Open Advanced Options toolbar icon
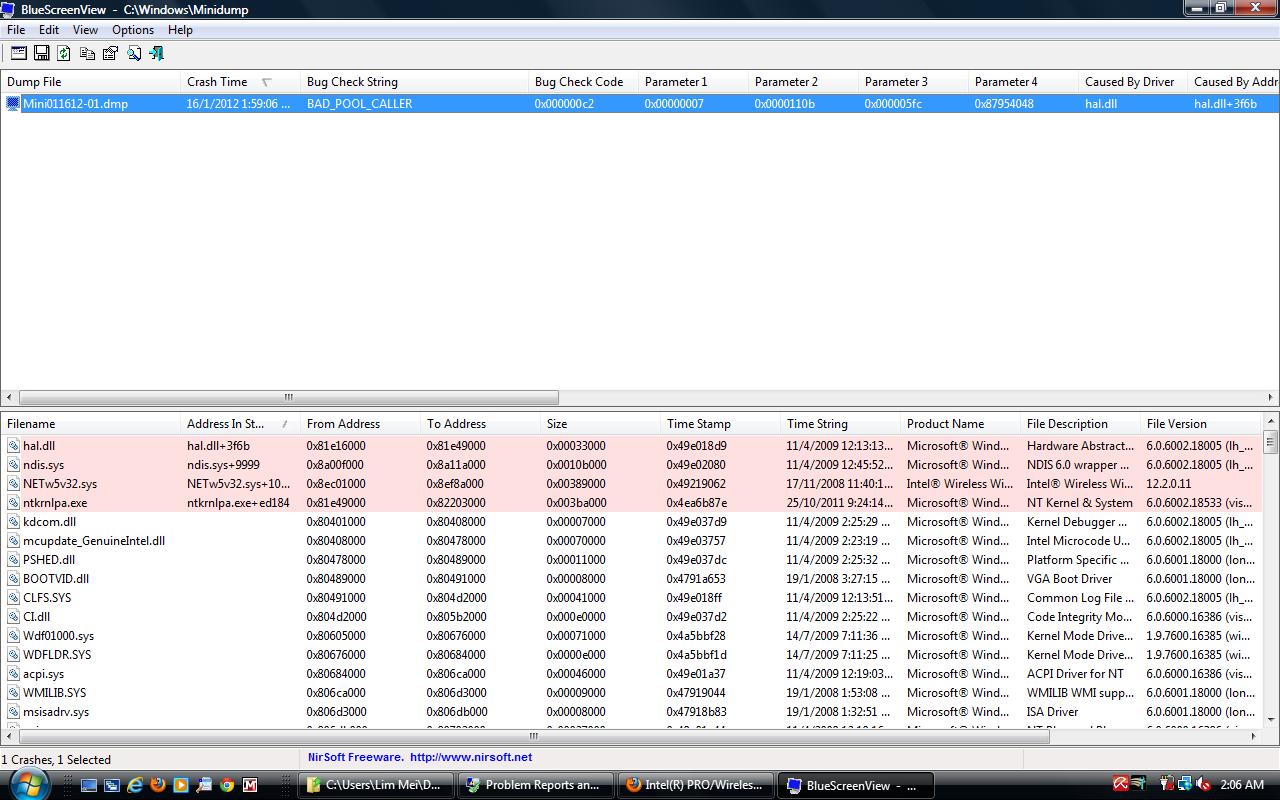Image resolution: width=1280 pixels, height=800 pixels. [x=18, y=53]
